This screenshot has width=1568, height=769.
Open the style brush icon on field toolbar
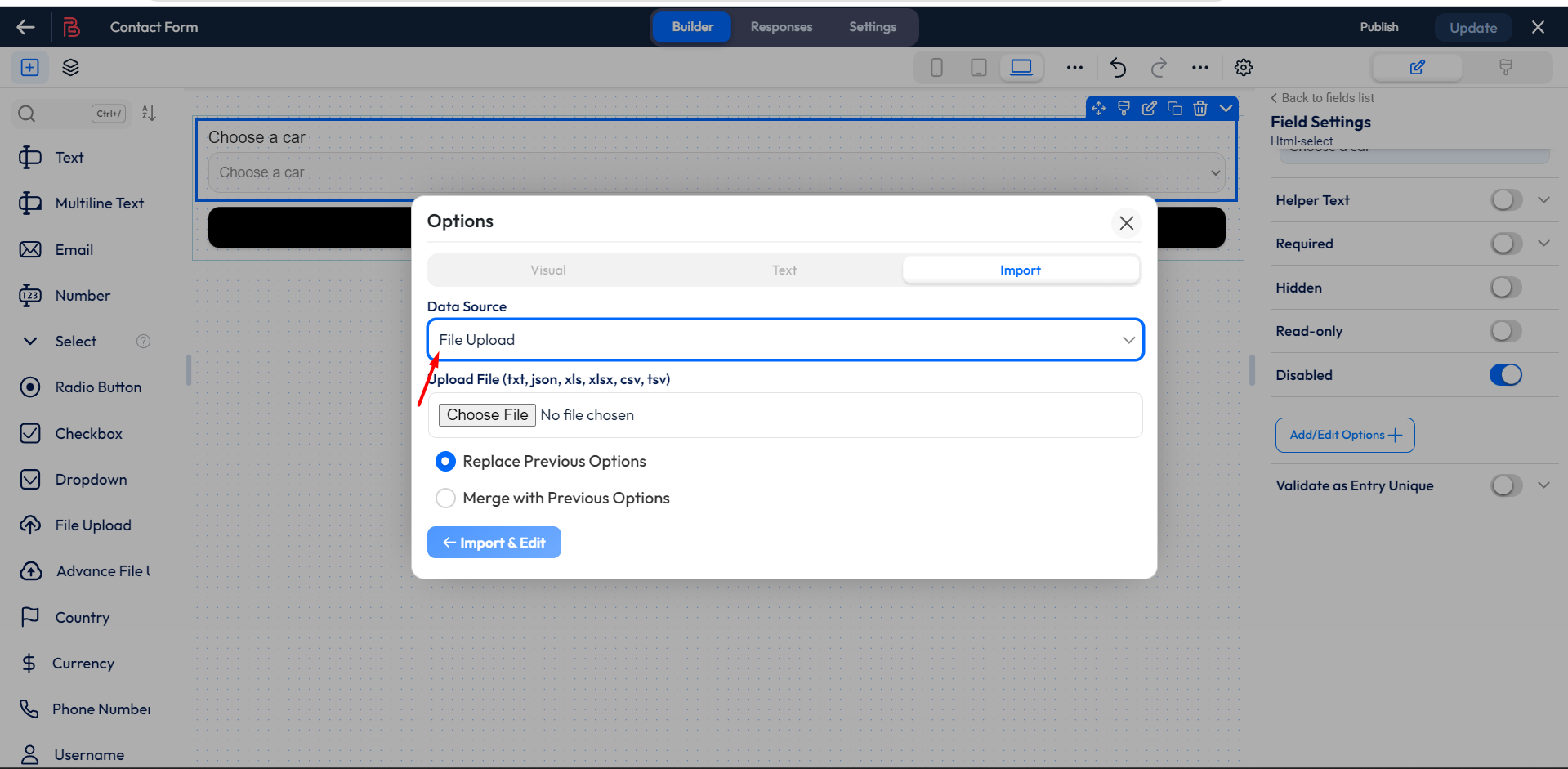pos(1124,107)
